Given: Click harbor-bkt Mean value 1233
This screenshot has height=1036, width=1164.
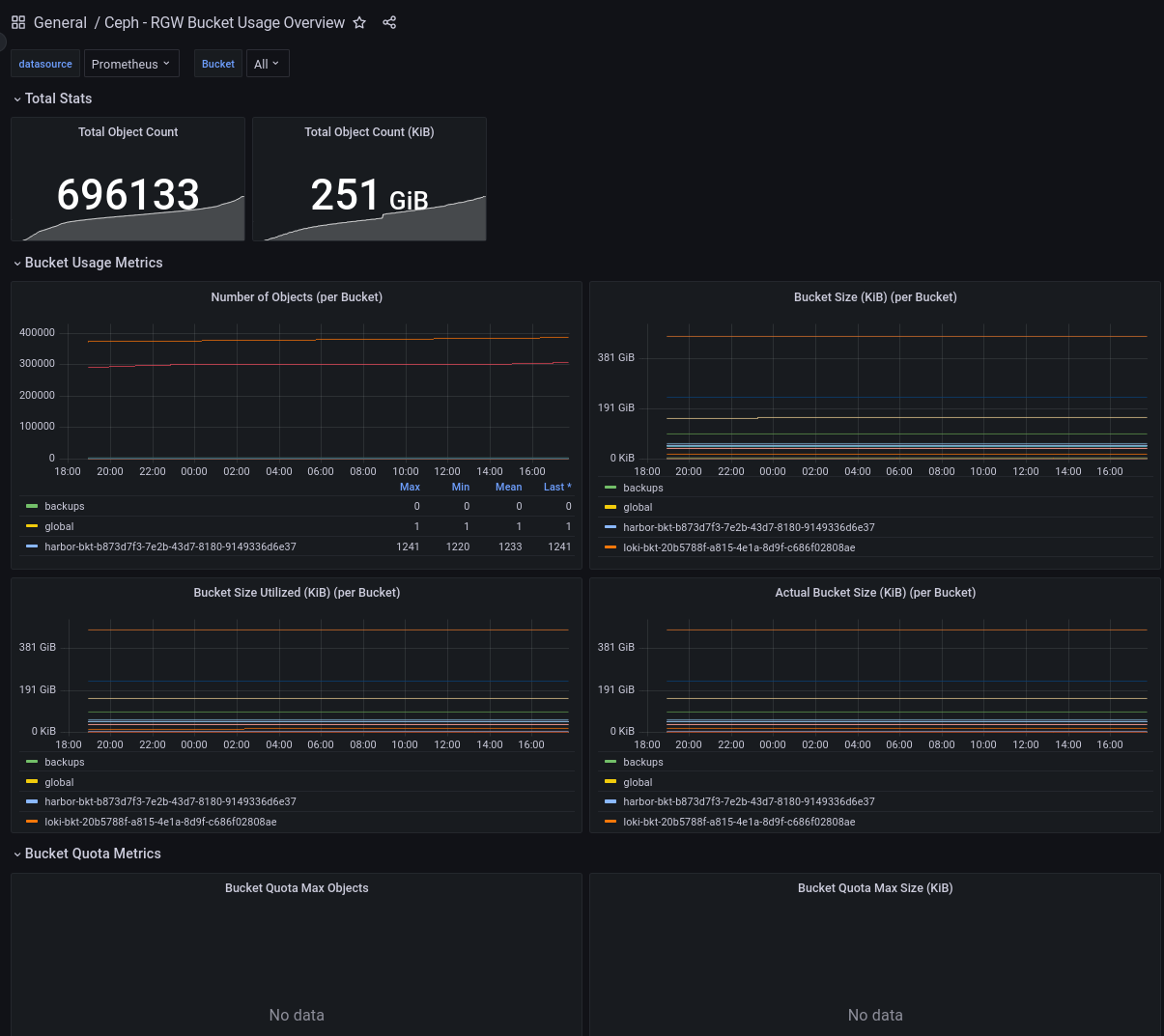Looking at the screenshot, I should click(x=510, y=546).
